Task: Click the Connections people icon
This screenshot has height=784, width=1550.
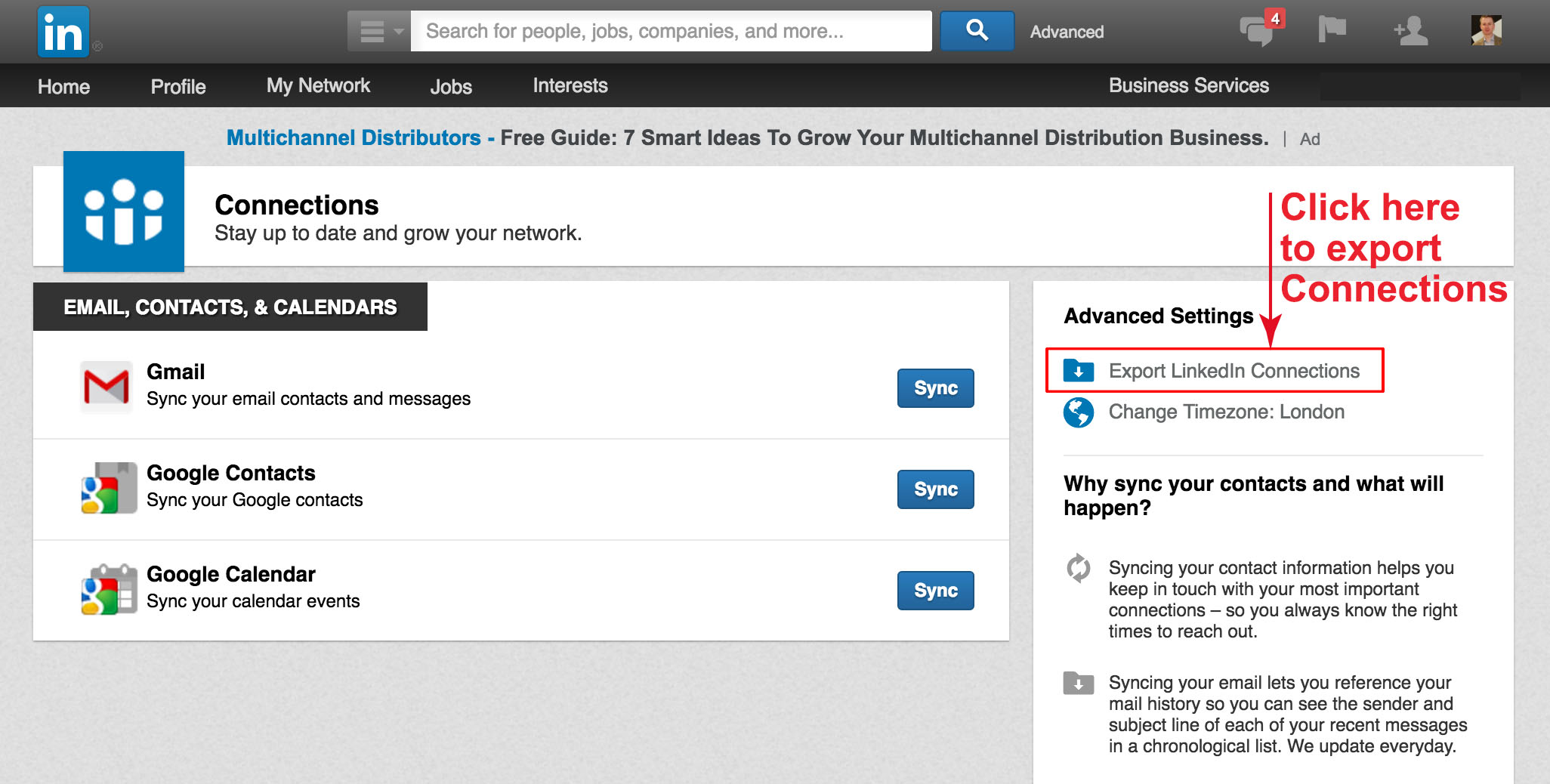Action: pos(124,211)
